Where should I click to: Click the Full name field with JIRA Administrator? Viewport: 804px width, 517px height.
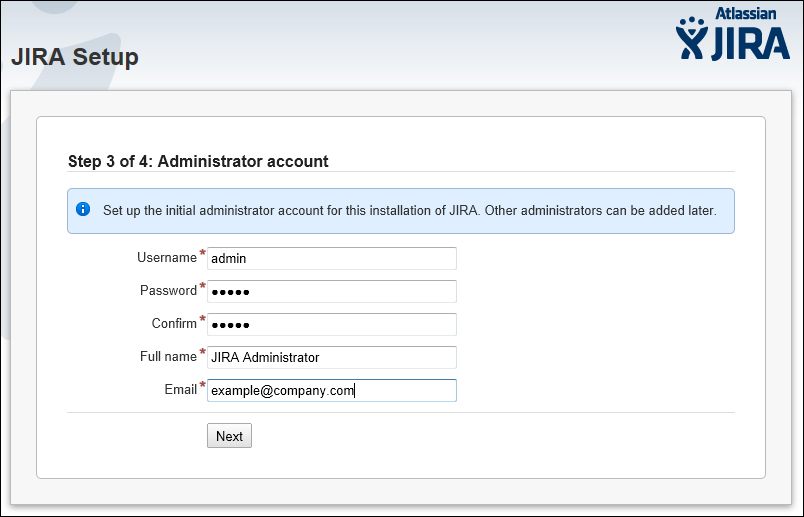tap(332, 357)
